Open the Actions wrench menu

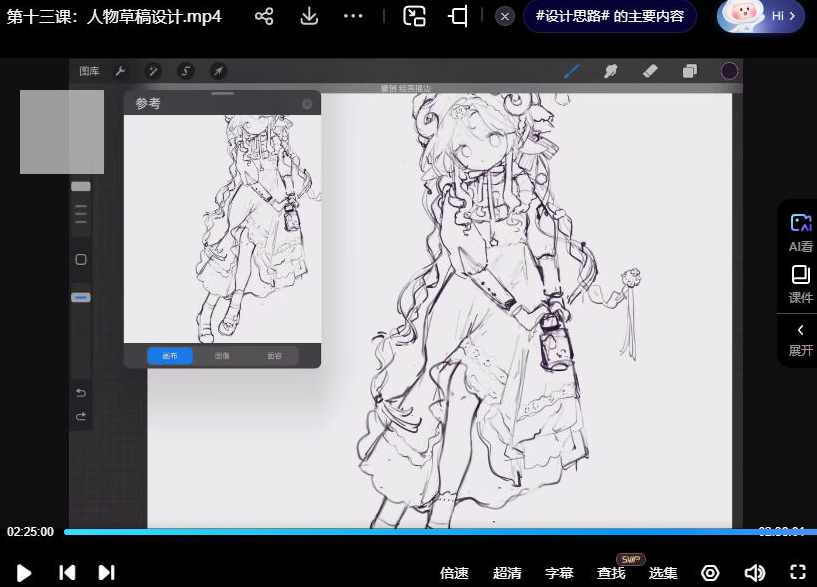click(x=121, y=71)
